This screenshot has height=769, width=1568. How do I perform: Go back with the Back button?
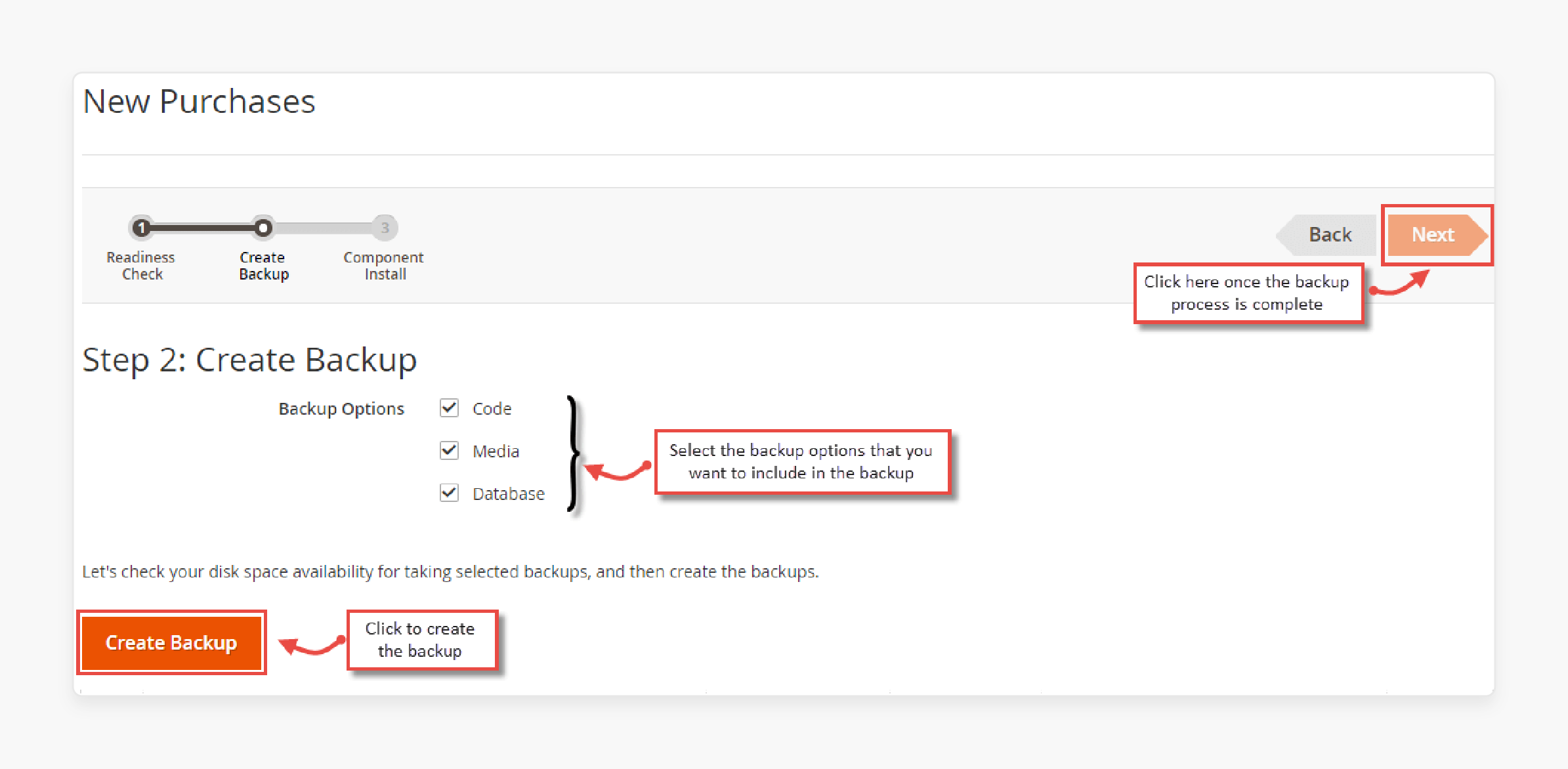tap(1326, 235)
